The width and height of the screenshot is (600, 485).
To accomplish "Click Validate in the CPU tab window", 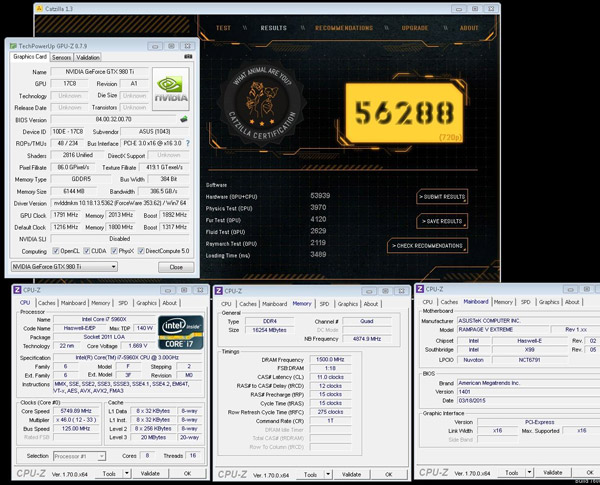I will tap(150, 474).
